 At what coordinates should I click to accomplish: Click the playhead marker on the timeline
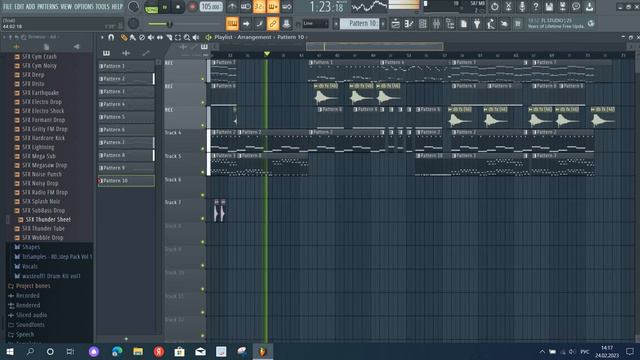[267, 54]
